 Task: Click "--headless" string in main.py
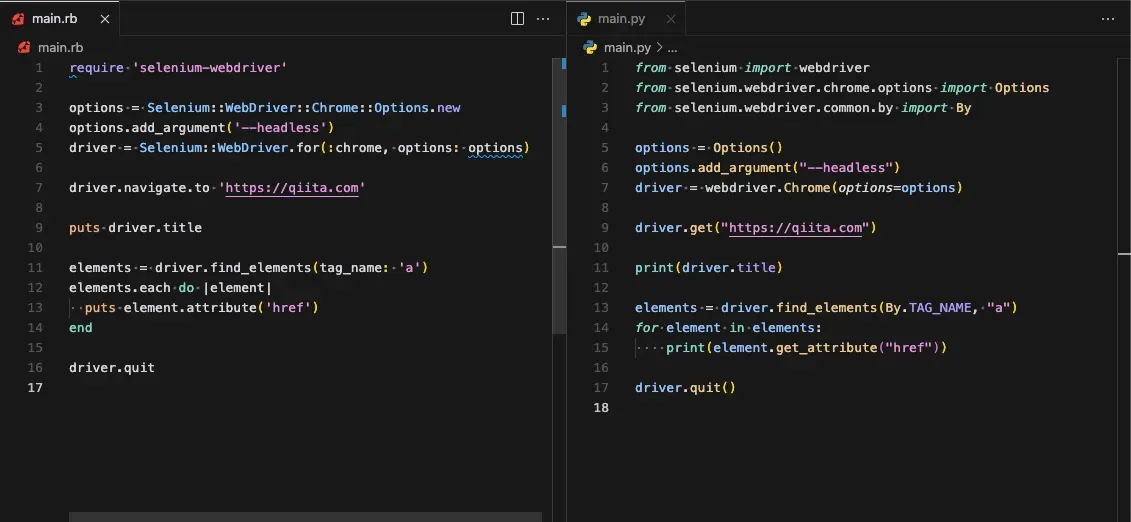pos(846,168)
